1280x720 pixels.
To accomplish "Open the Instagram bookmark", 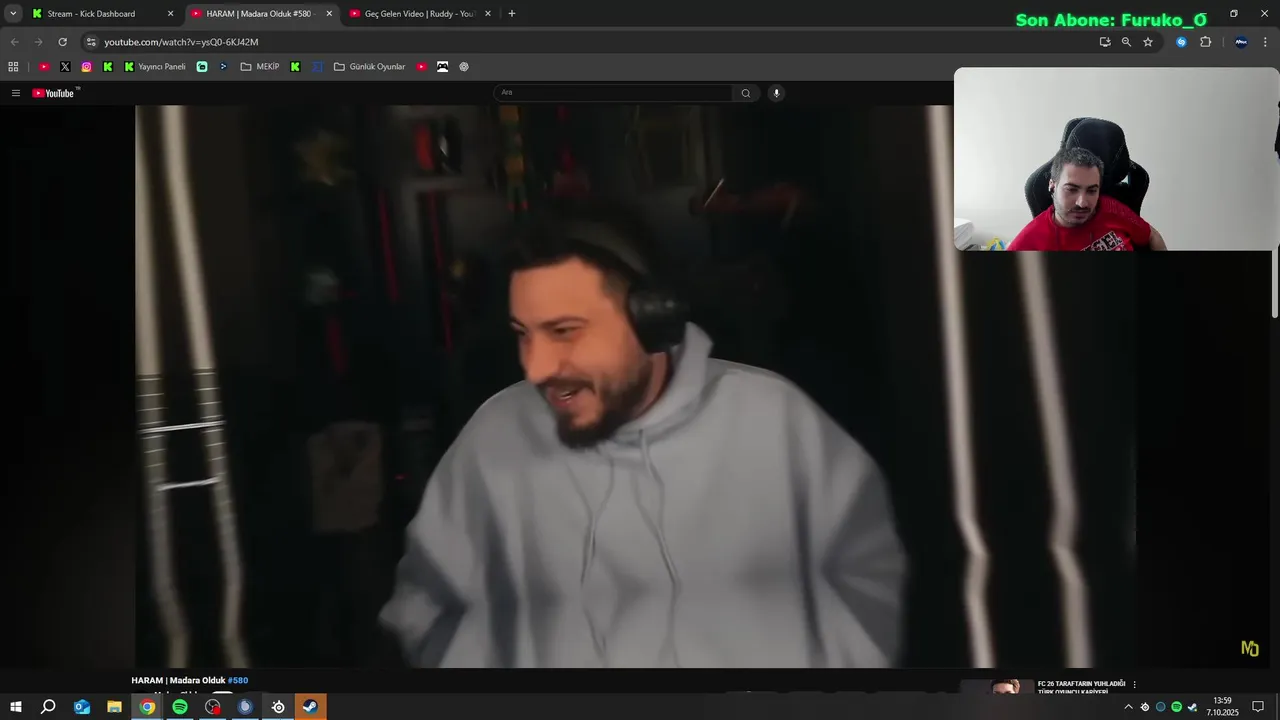I will pos(87,67).
